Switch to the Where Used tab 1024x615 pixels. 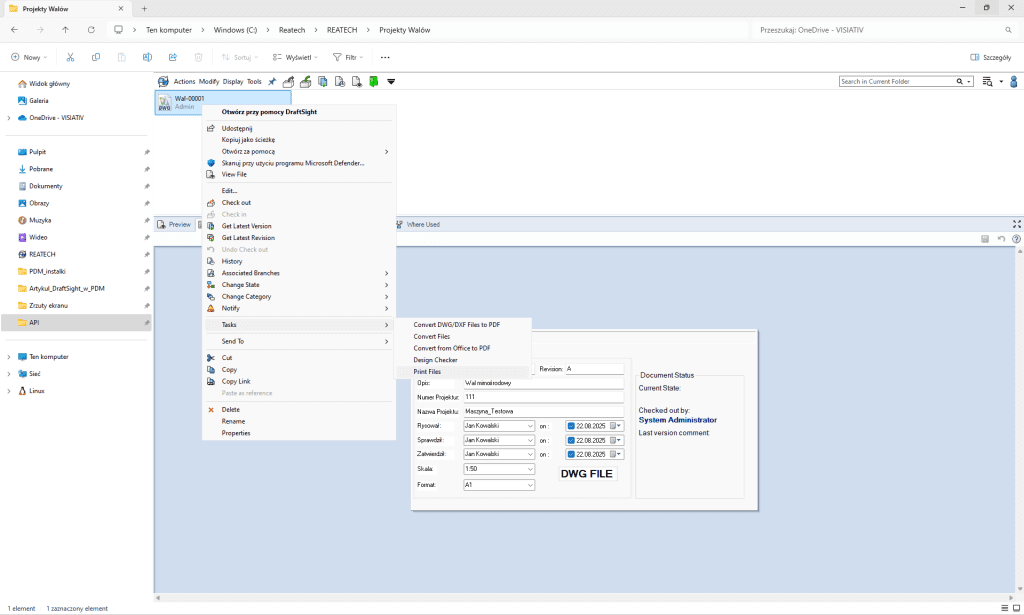point(418,225)
